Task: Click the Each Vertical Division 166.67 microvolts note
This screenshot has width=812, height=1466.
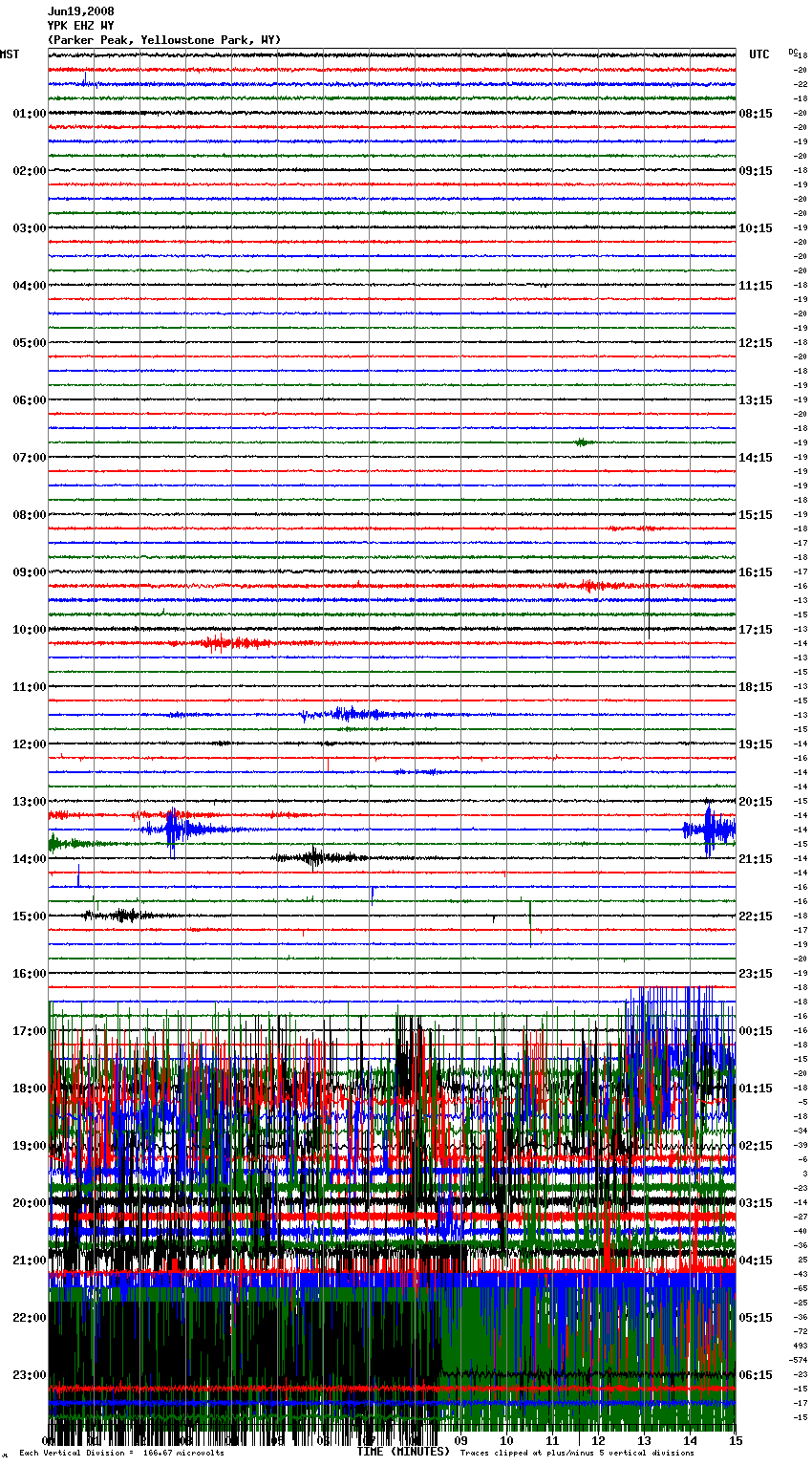Action: pos(121,1454)
